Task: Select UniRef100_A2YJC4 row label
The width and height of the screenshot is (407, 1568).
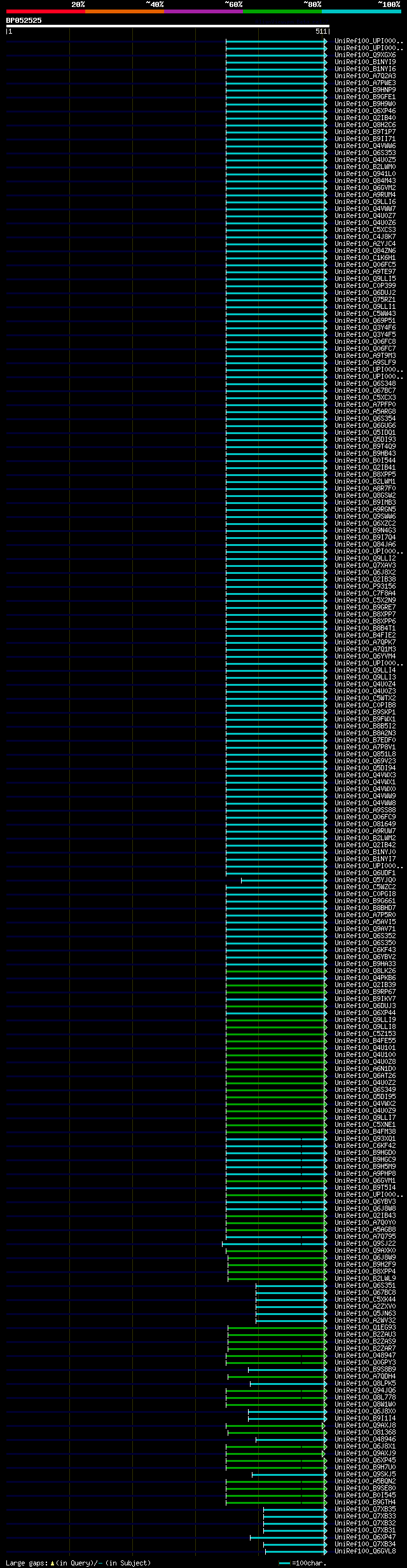Action: point(365,244)
